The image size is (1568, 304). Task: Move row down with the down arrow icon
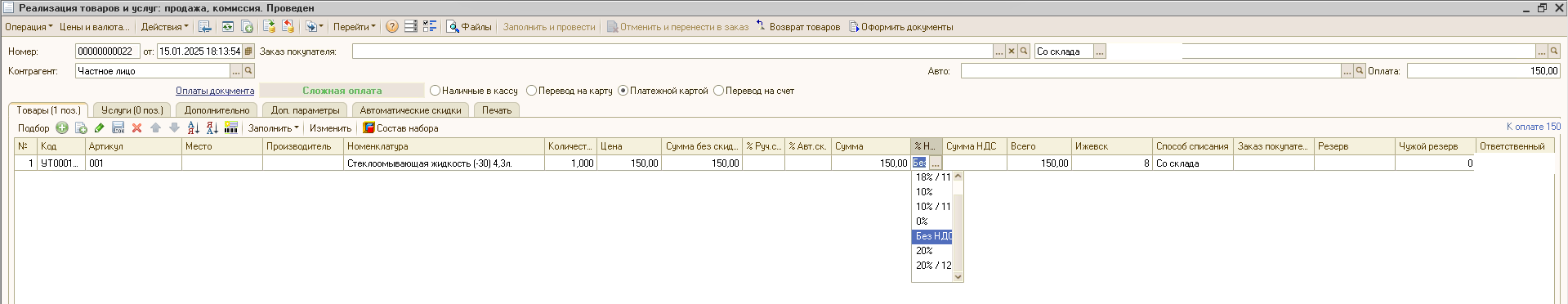pos(174,128)
